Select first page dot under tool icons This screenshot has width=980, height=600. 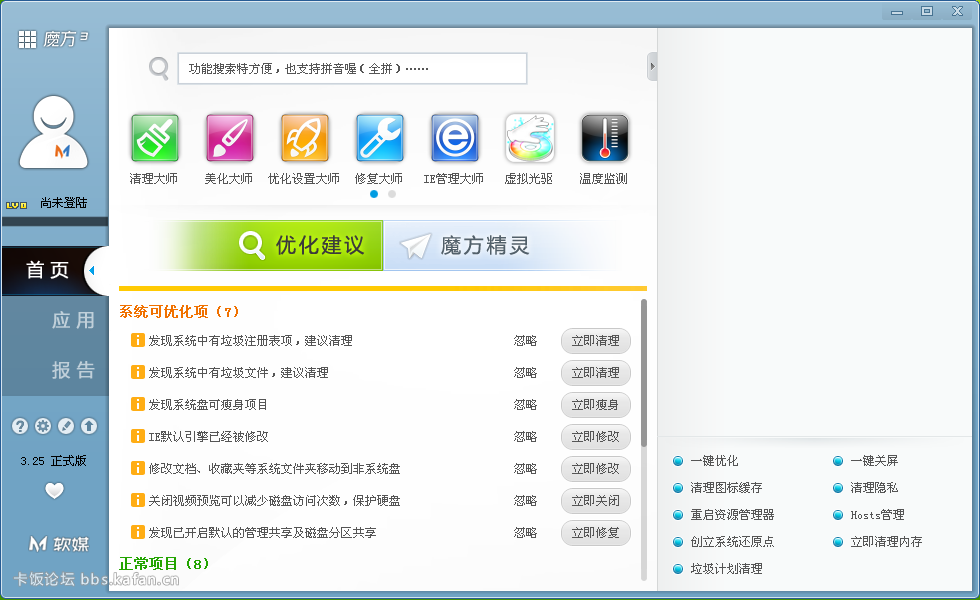[374, 194]
